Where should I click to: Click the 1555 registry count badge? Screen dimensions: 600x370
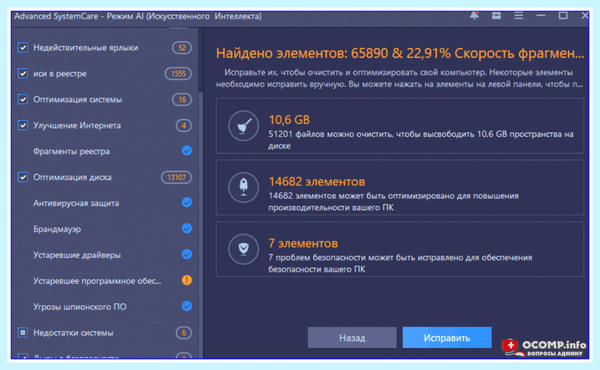[178, 73]
